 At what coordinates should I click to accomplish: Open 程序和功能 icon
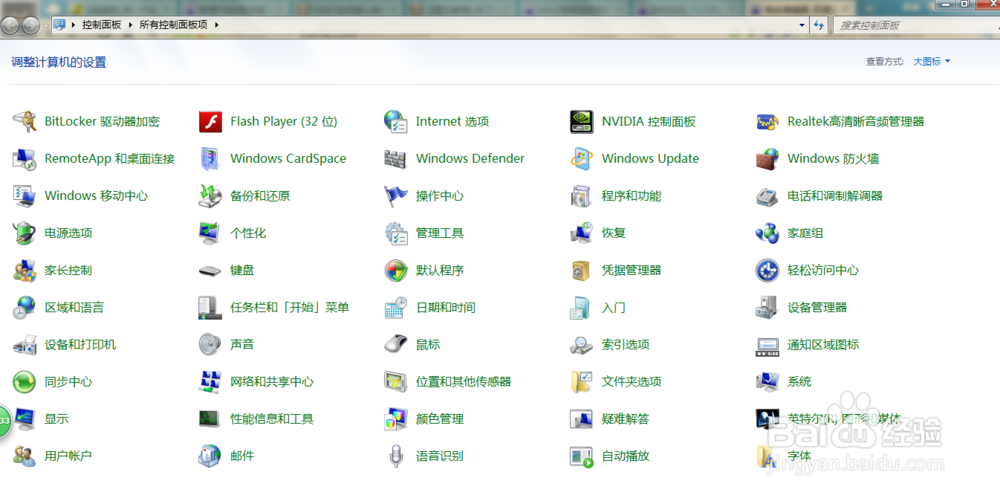coord(582,196)
